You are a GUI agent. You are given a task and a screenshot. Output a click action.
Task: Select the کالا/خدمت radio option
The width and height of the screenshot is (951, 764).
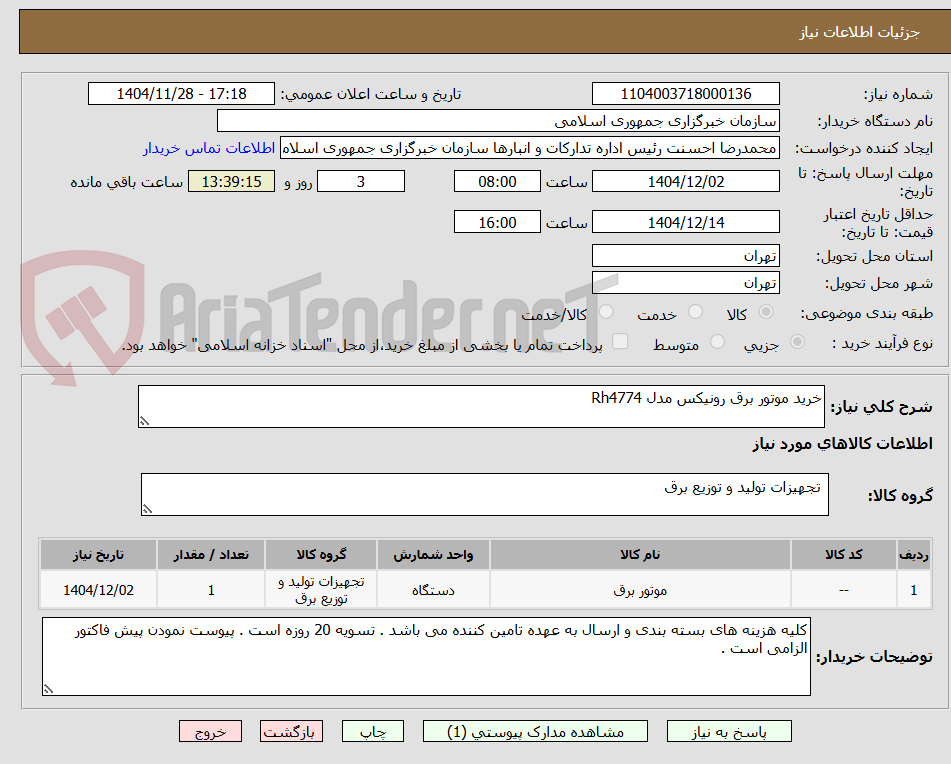(x=606, y=312)
